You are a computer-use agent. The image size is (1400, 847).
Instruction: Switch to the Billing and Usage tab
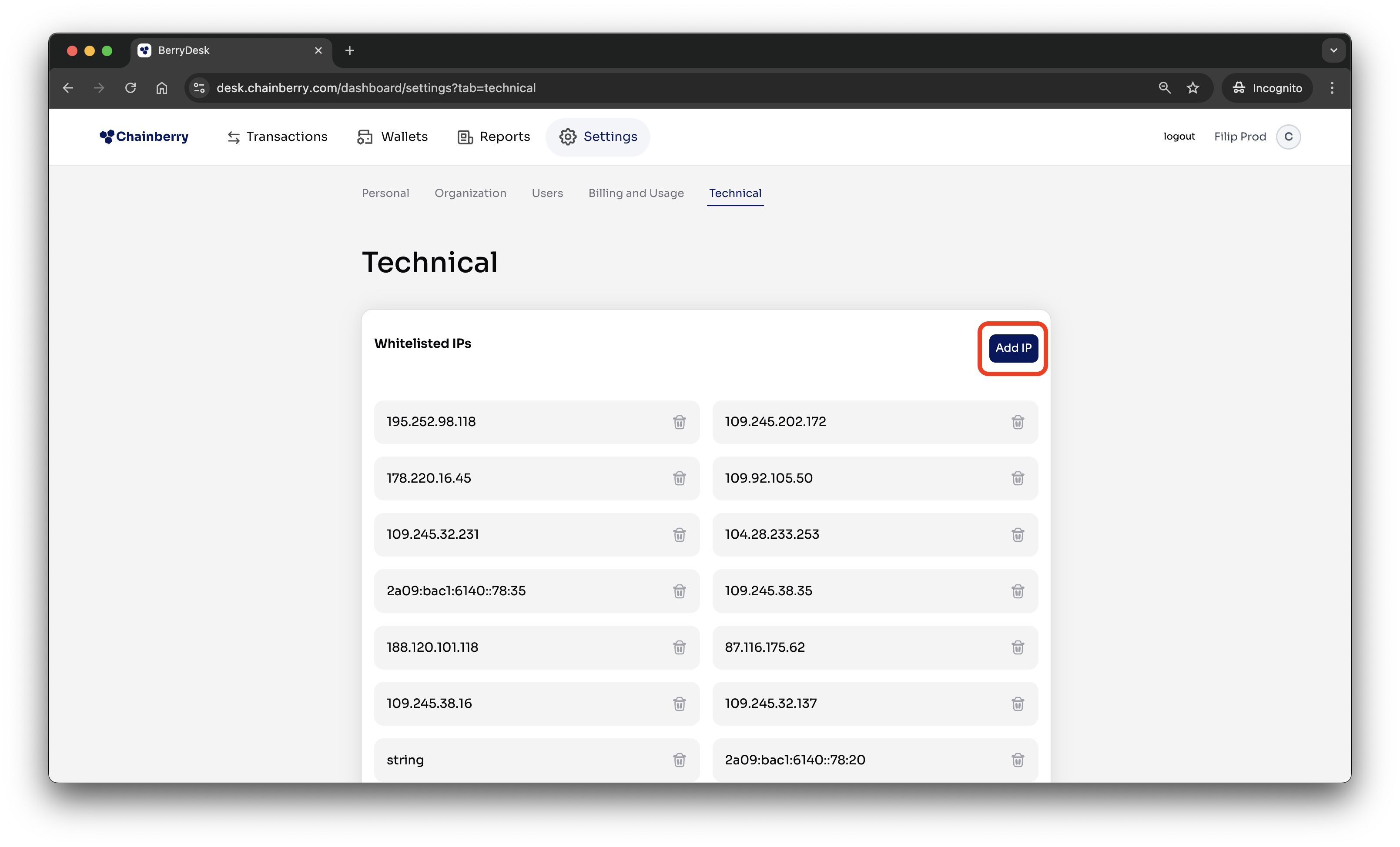(x=636, y=193)
